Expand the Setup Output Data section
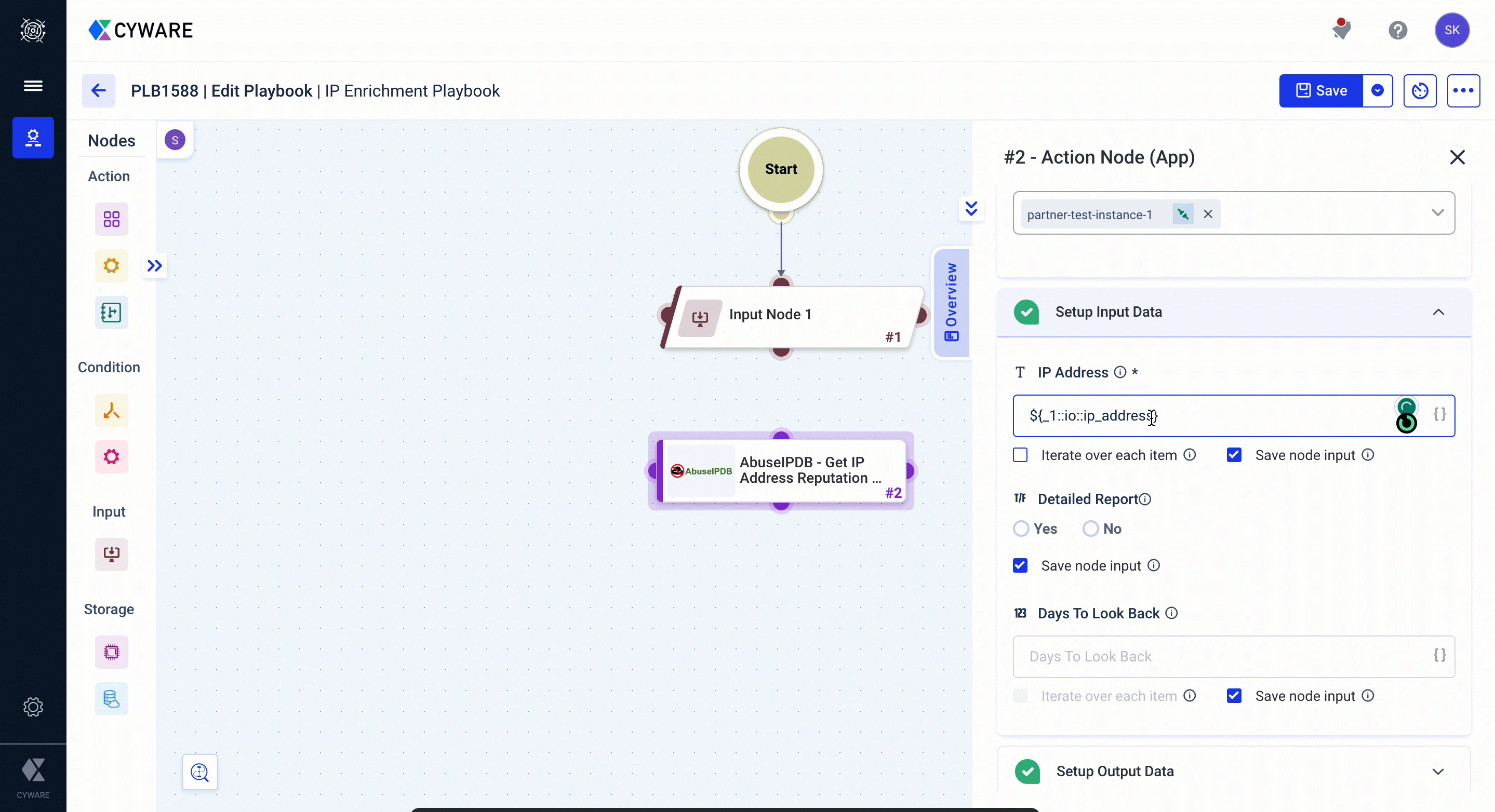Viewport: 1495px width, 812px height. tap(1437, 772)
